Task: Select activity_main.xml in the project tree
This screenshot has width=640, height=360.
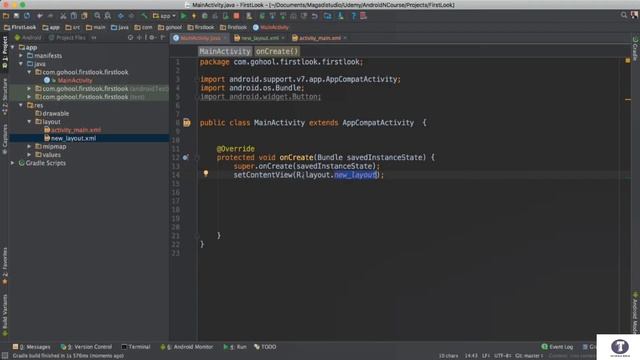Action: click(76, 130)
